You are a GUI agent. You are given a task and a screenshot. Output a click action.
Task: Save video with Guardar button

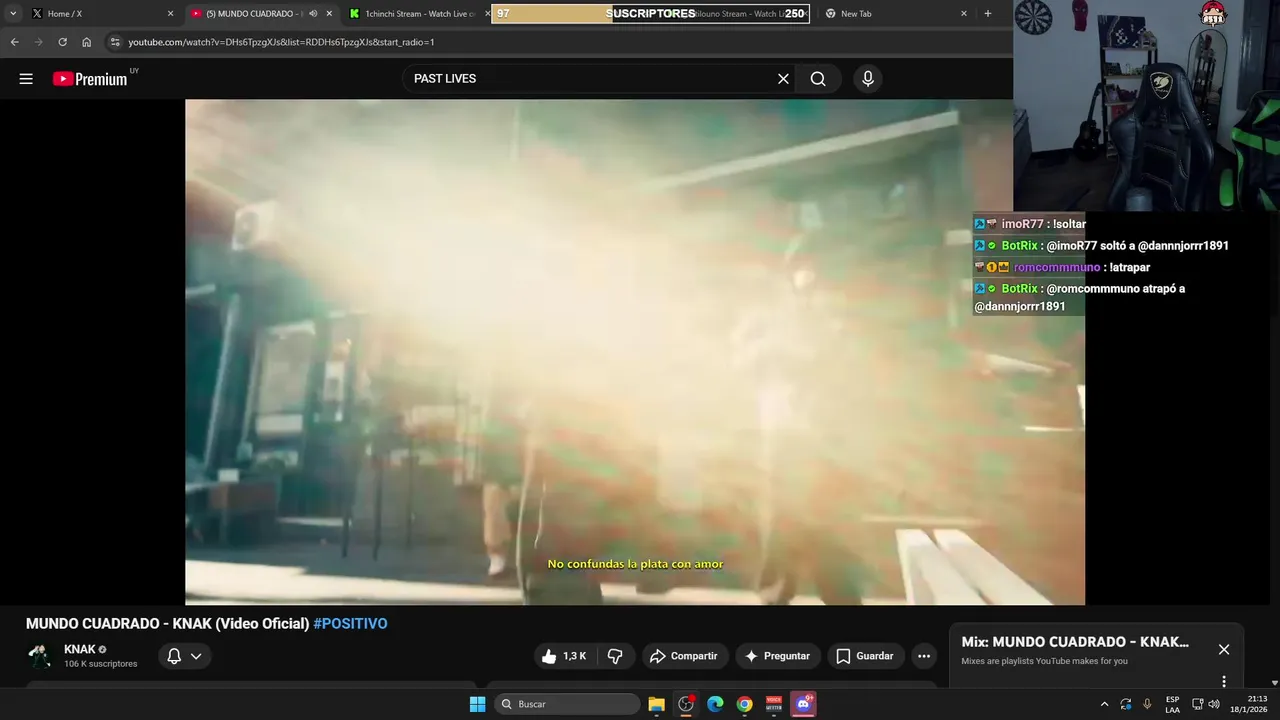click(x=865, y=656)
